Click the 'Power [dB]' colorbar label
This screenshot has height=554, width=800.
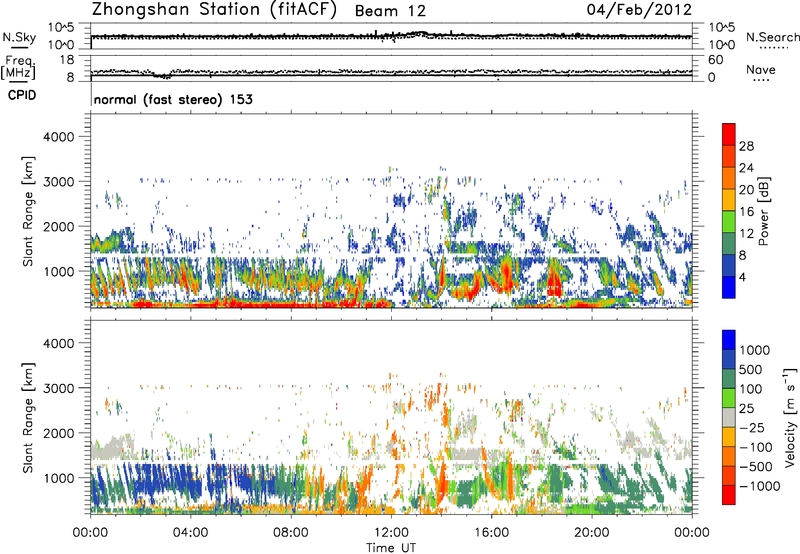point(763,211)
